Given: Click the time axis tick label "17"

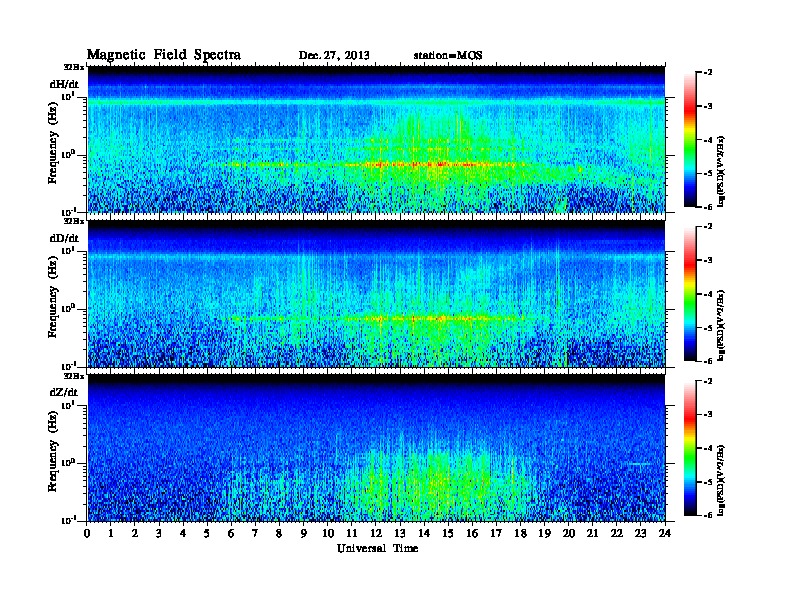Looking at the screenshot, I should (496, 533).
